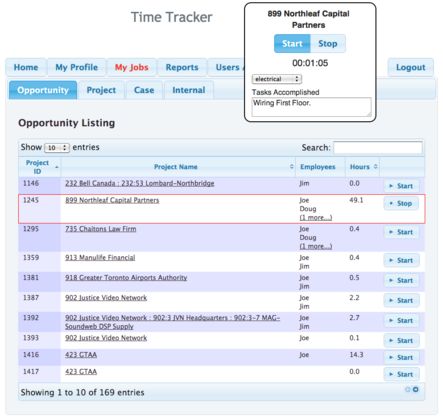Expand 1 more employees under Northleaf Capital
443x420 pixels.
[316, 218]
